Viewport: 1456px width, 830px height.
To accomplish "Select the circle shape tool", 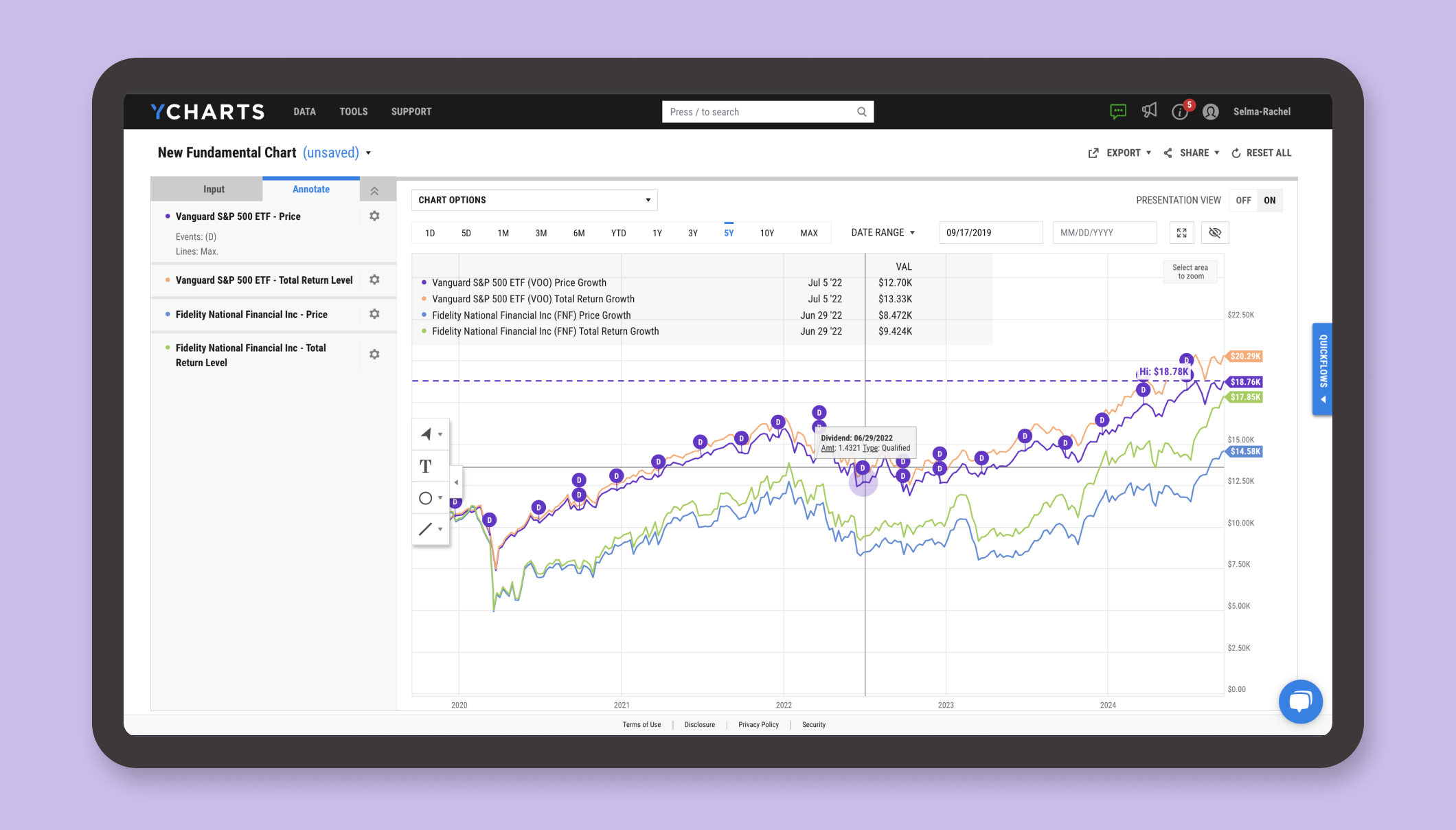I will click(x=426, y=498).
